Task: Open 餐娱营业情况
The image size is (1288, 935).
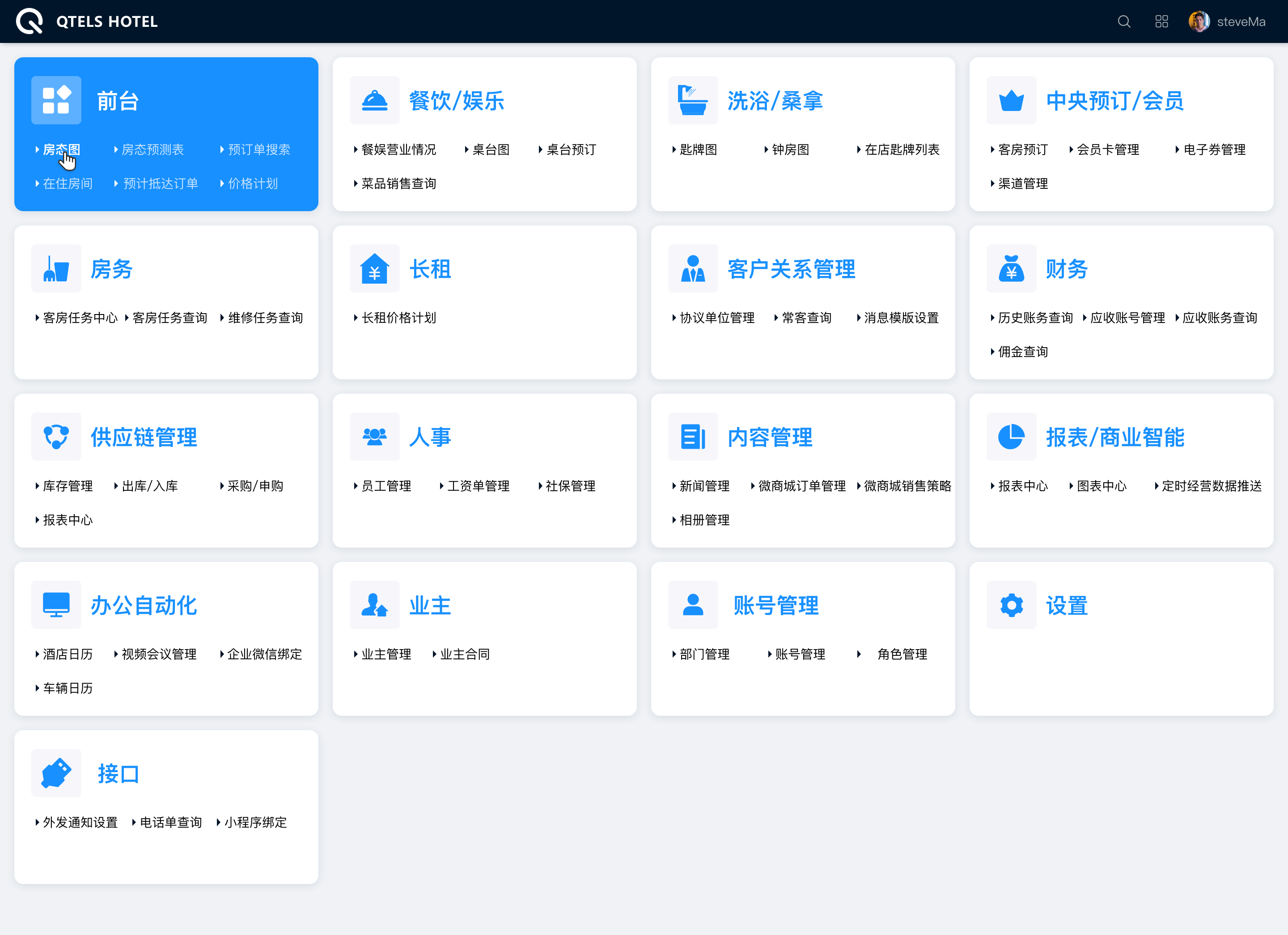Action: [x=398, y=149]
